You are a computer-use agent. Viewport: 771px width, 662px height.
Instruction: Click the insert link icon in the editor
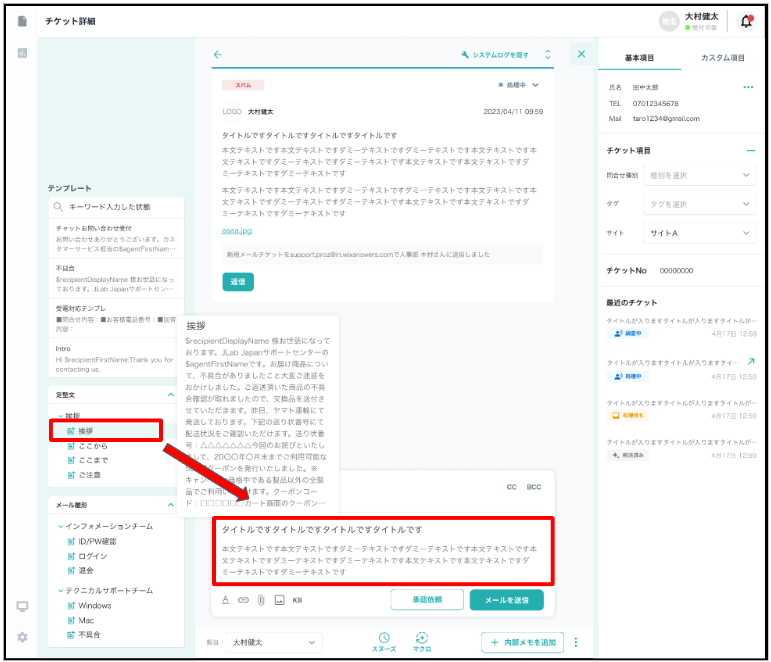[243, 600]
